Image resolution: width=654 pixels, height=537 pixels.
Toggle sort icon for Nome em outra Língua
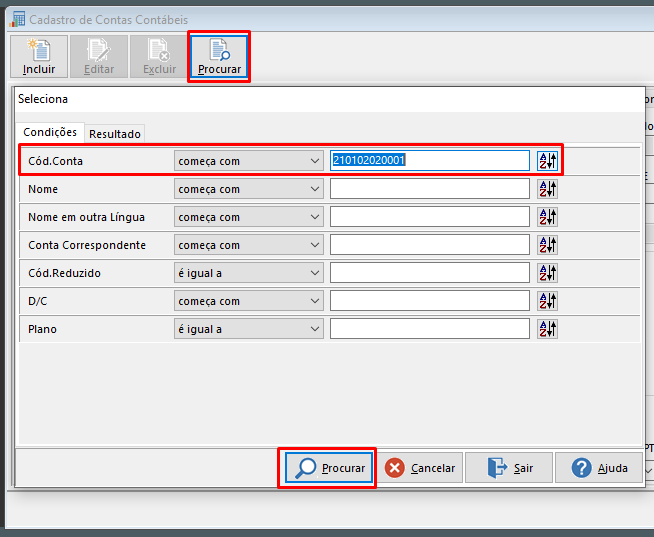(x=547, y=217)
